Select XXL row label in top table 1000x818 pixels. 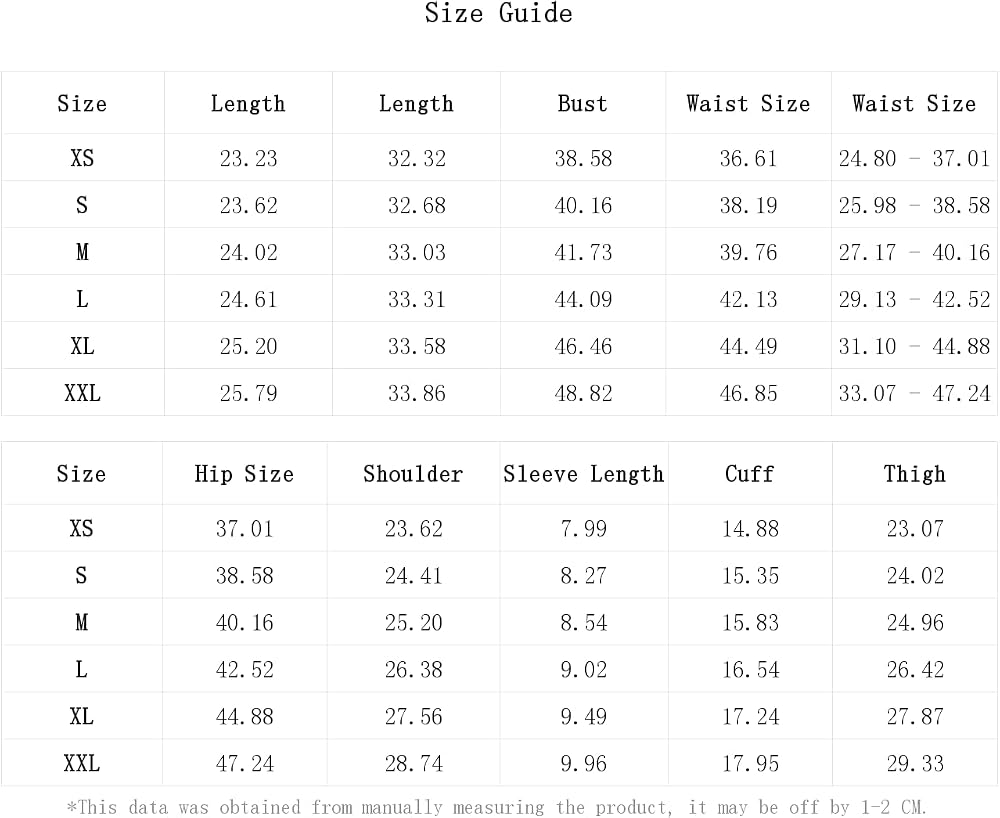(x=82, y=393)
